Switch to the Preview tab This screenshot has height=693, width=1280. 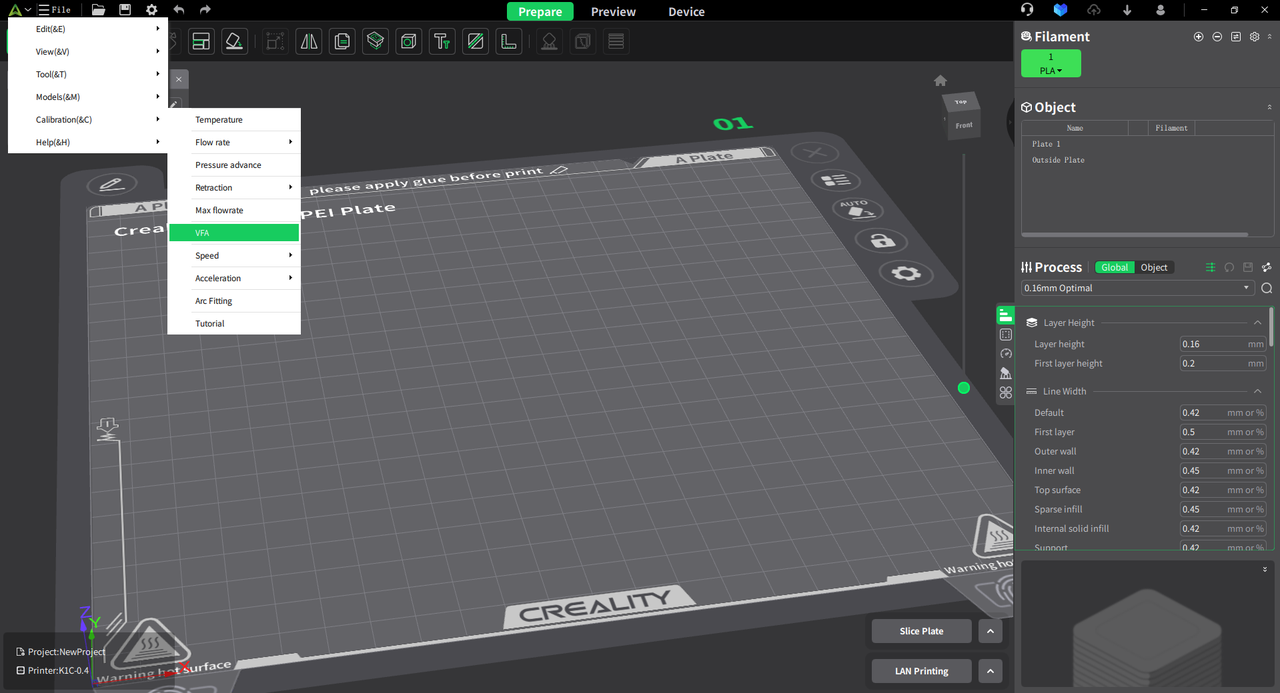[612, 11]
